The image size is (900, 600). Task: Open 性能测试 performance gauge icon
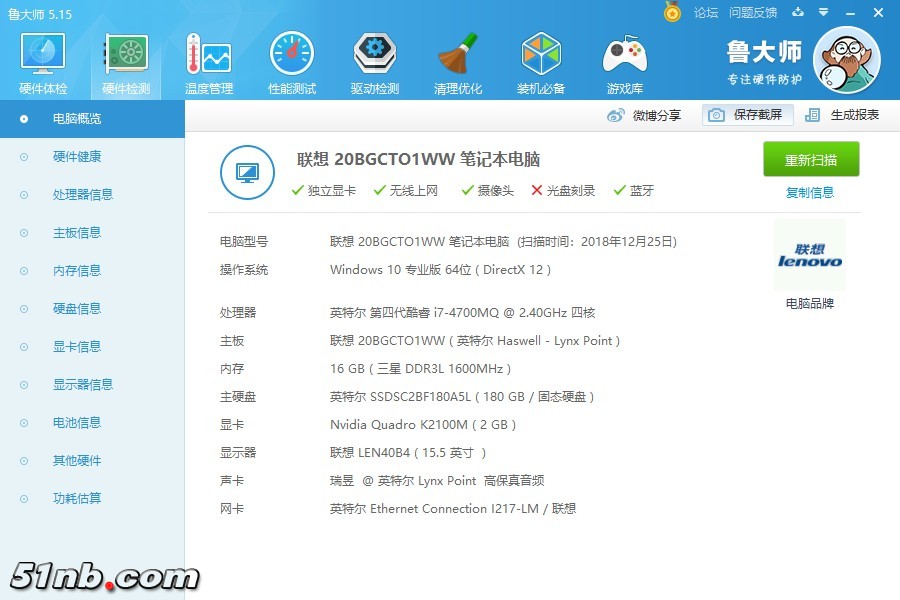(x=291, y=62)
